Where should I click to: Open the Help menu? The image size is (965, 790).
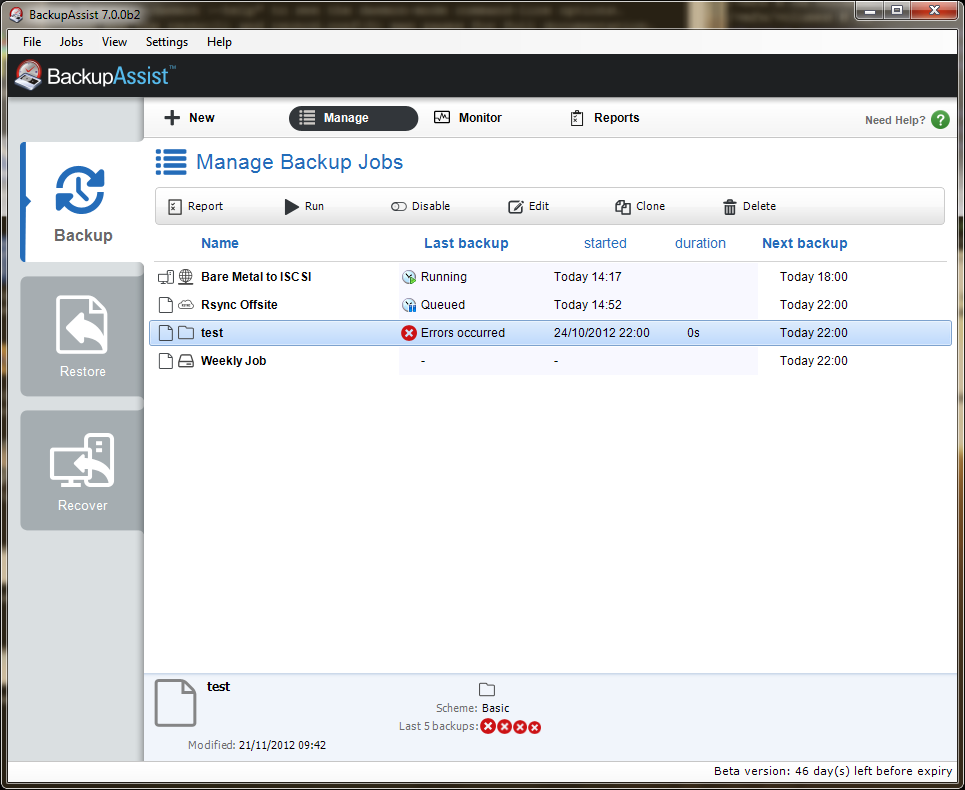point(219,42)
